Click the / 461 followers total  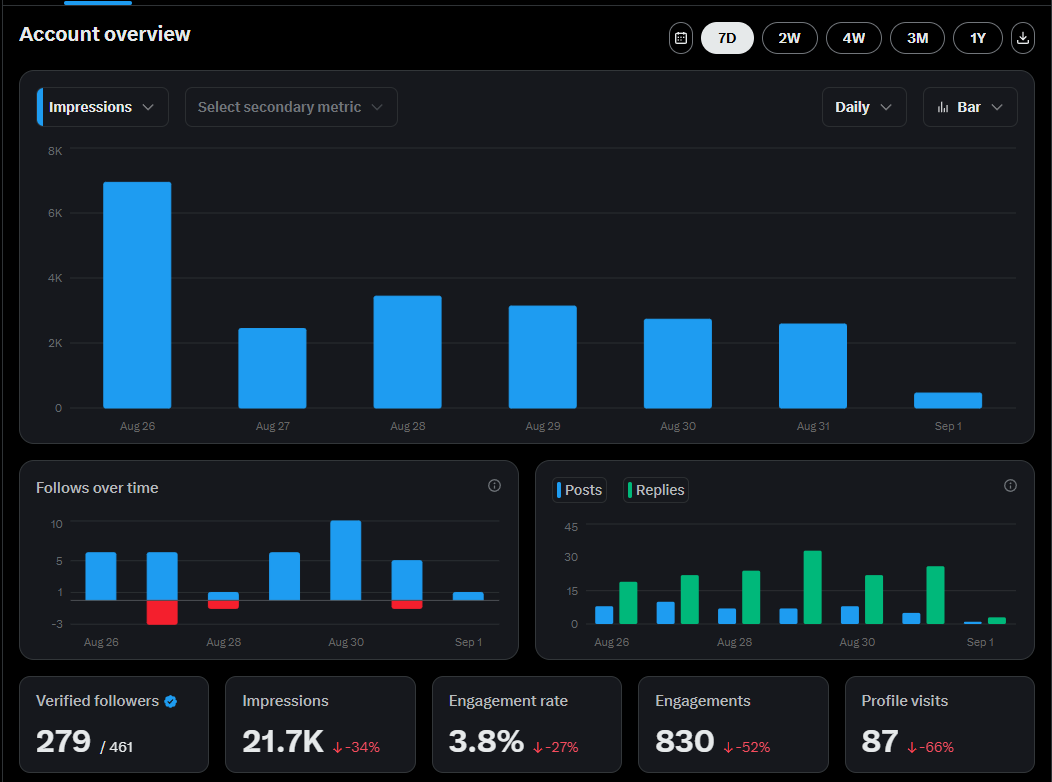pyautogui.click(x=116, y=747)
